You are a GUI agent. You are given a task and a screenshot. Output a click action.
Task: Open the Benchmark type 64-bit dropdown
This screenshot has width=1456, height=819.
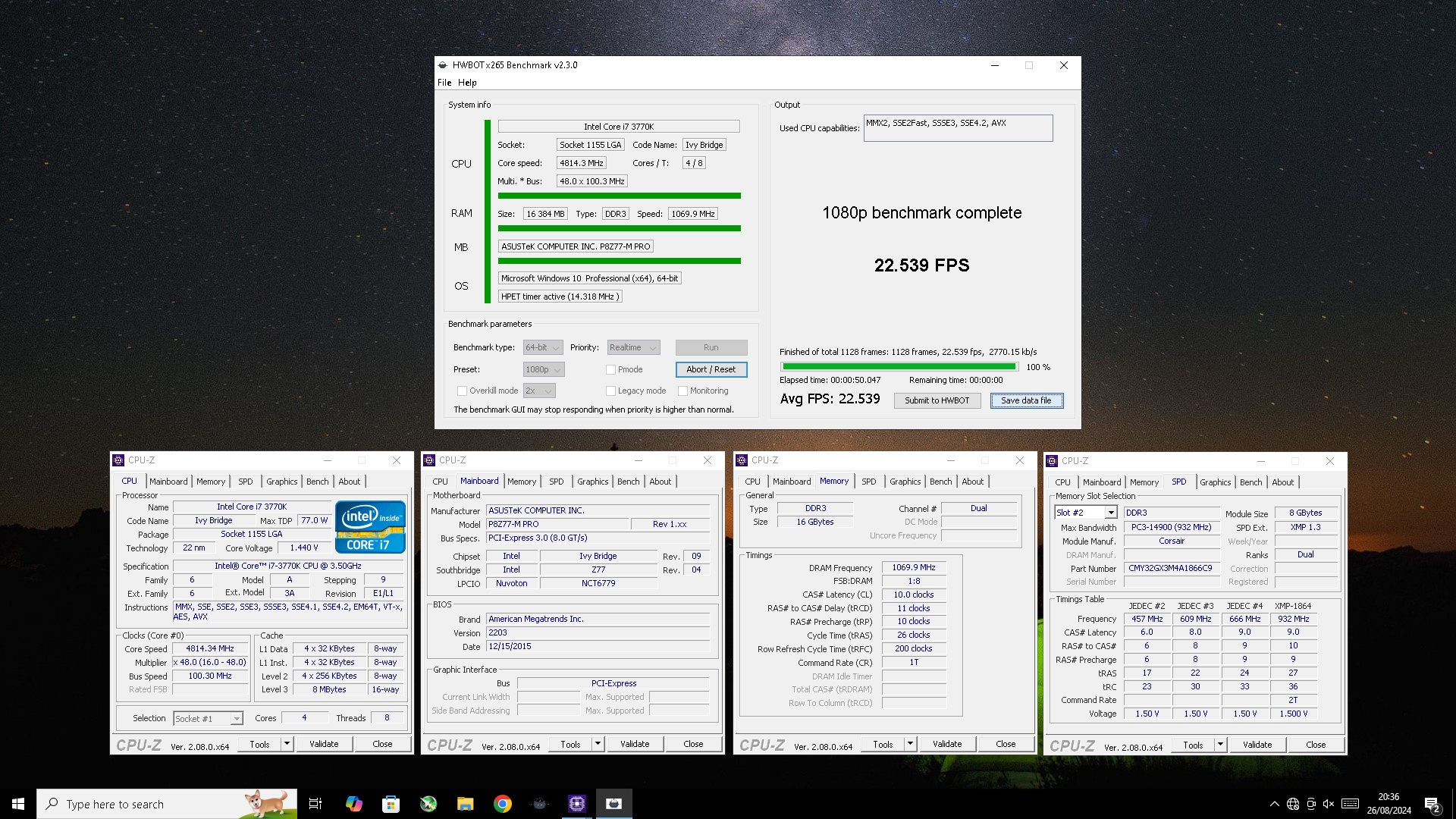point(543,347)
